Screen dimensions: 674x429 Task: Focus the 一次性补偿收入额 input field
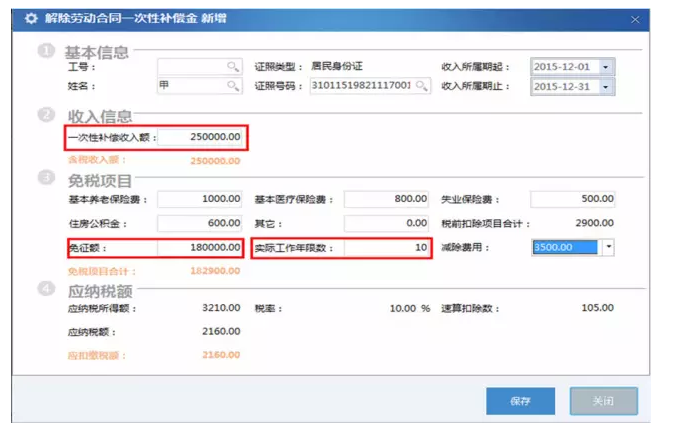coord(200,137)
